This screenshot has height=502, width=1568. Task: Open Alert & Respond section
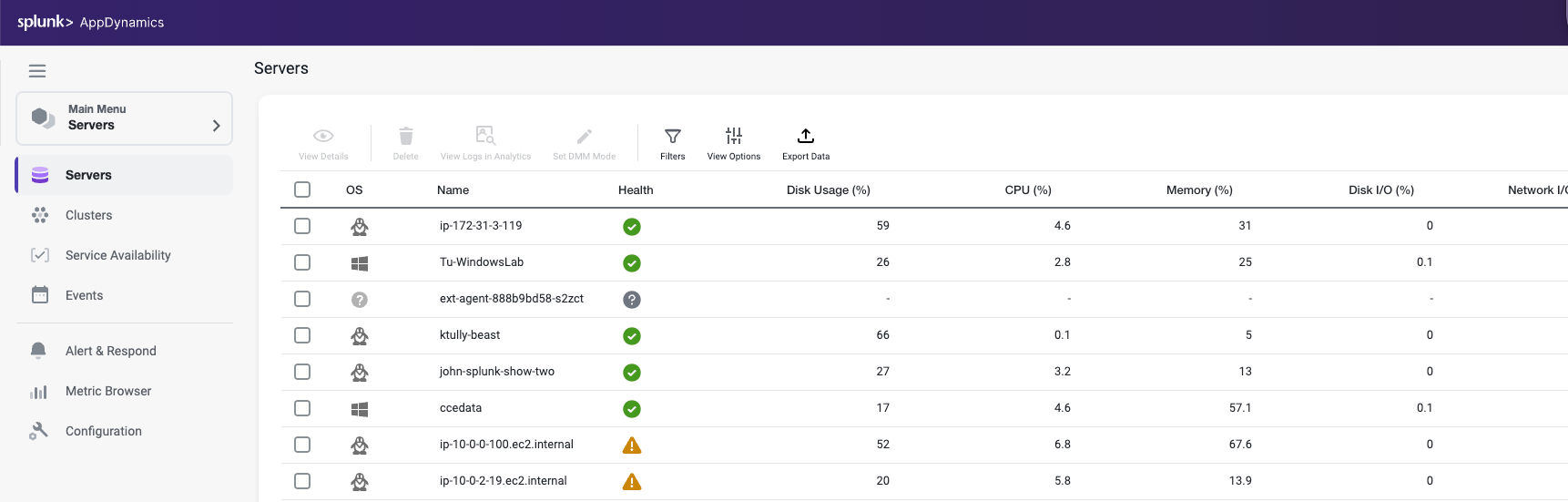point(110,351)
